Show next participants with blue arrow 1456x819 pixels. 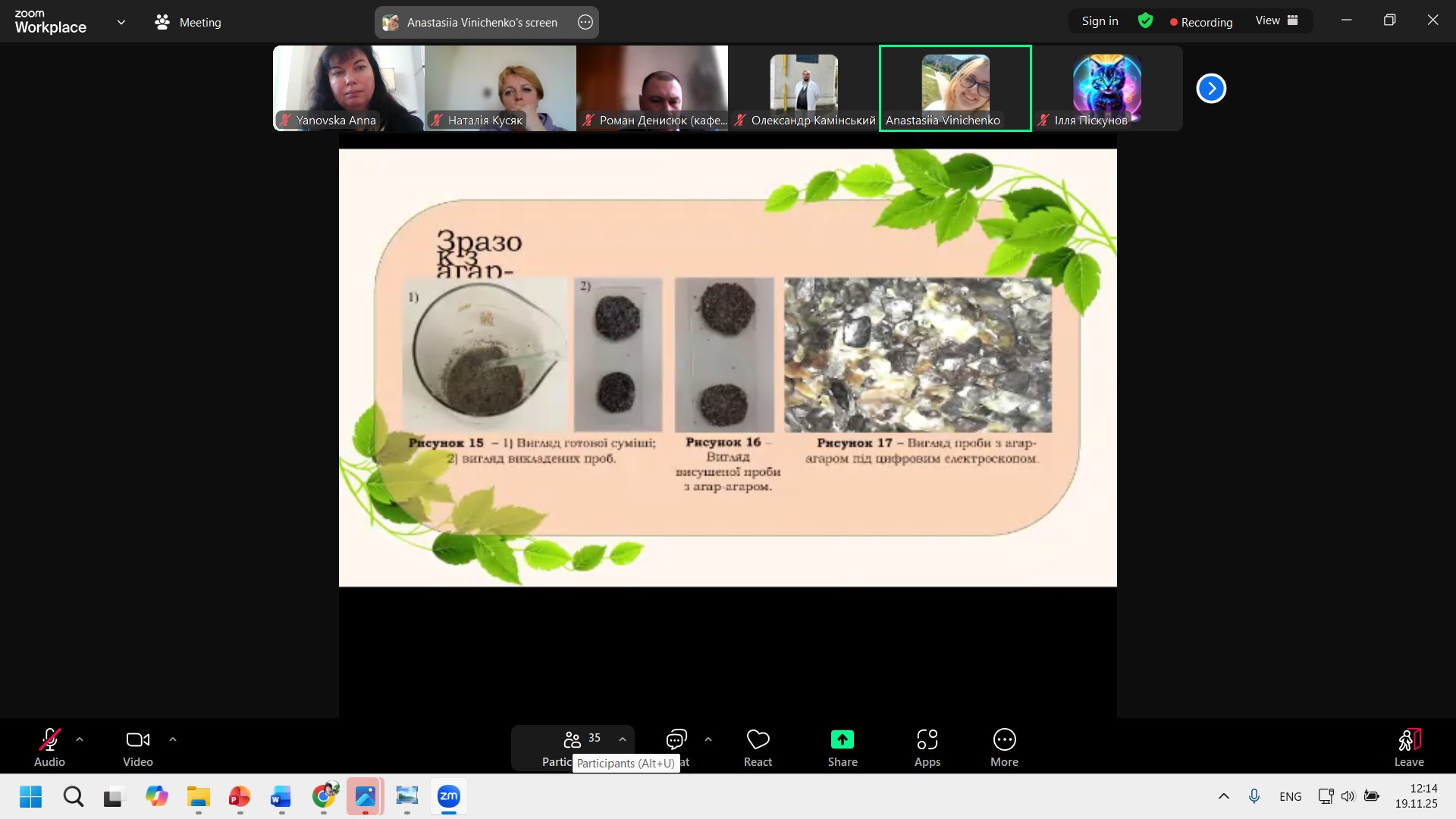[1211, 89]
